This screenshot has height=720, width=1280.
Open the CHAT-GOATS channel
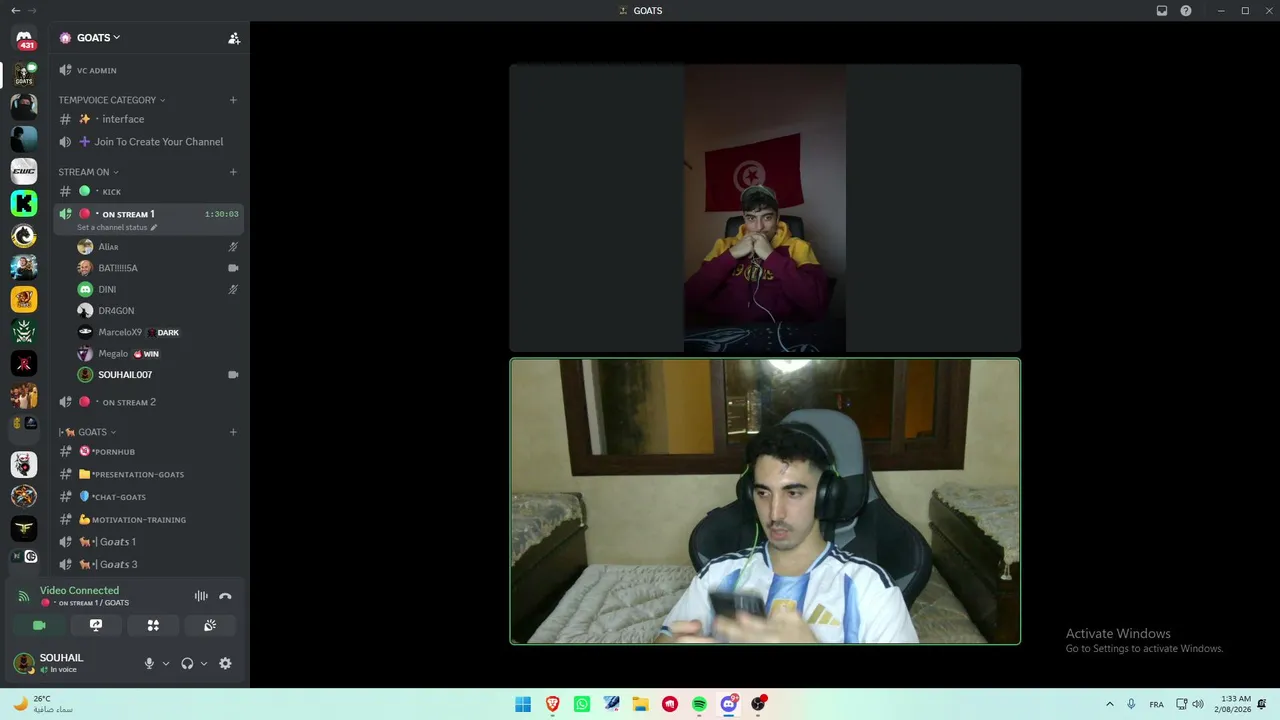click(148, 497)
